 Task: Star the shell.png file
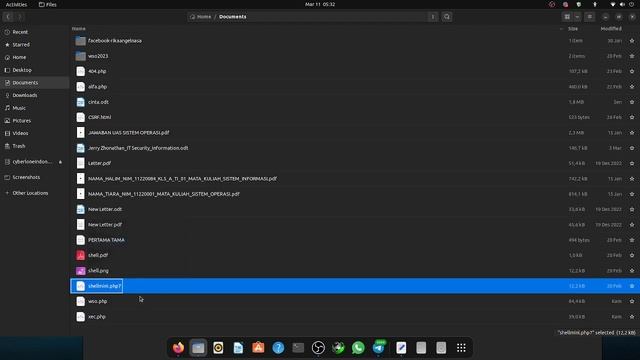pos(632,271)
